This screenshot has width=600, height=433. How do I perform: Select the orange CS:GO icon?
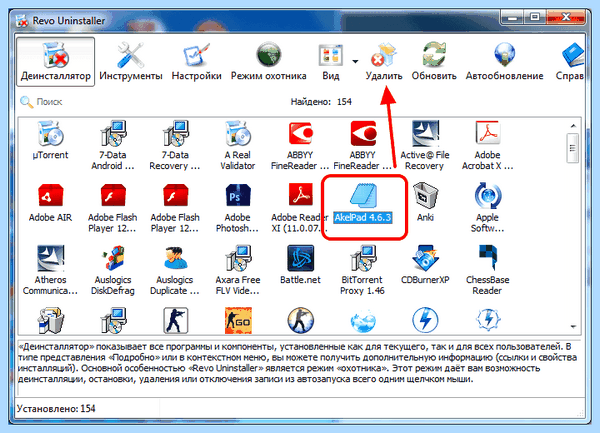click(x=238, y=321)
